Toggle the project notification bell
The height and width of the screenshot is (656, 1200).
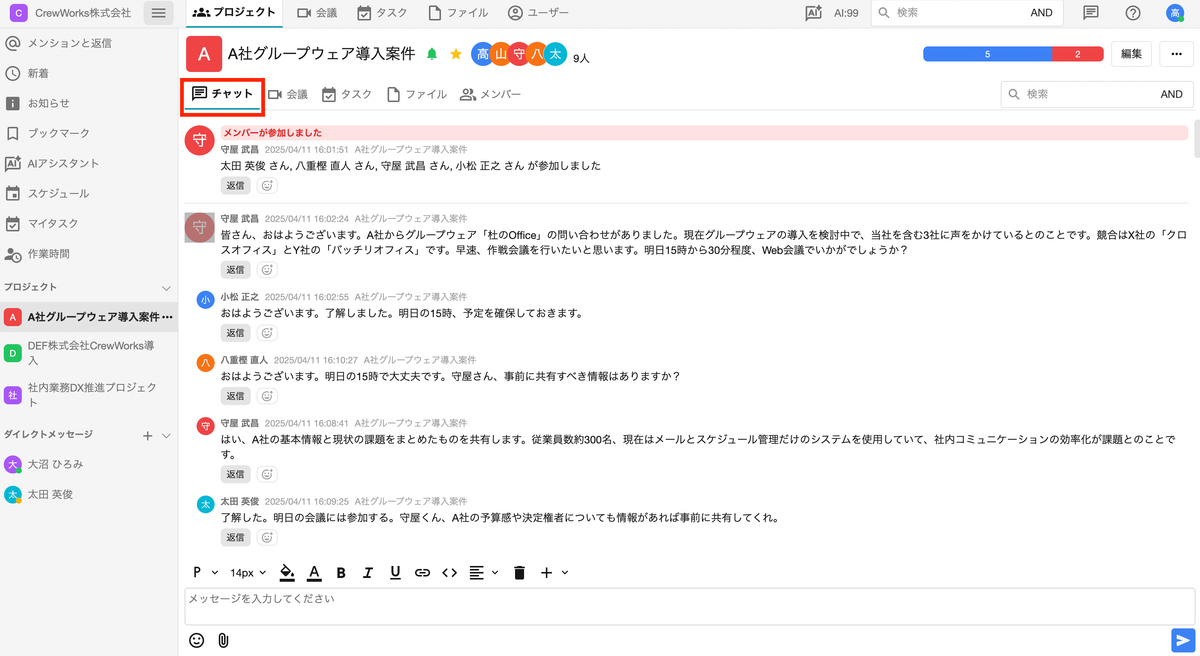click(432, 54)
